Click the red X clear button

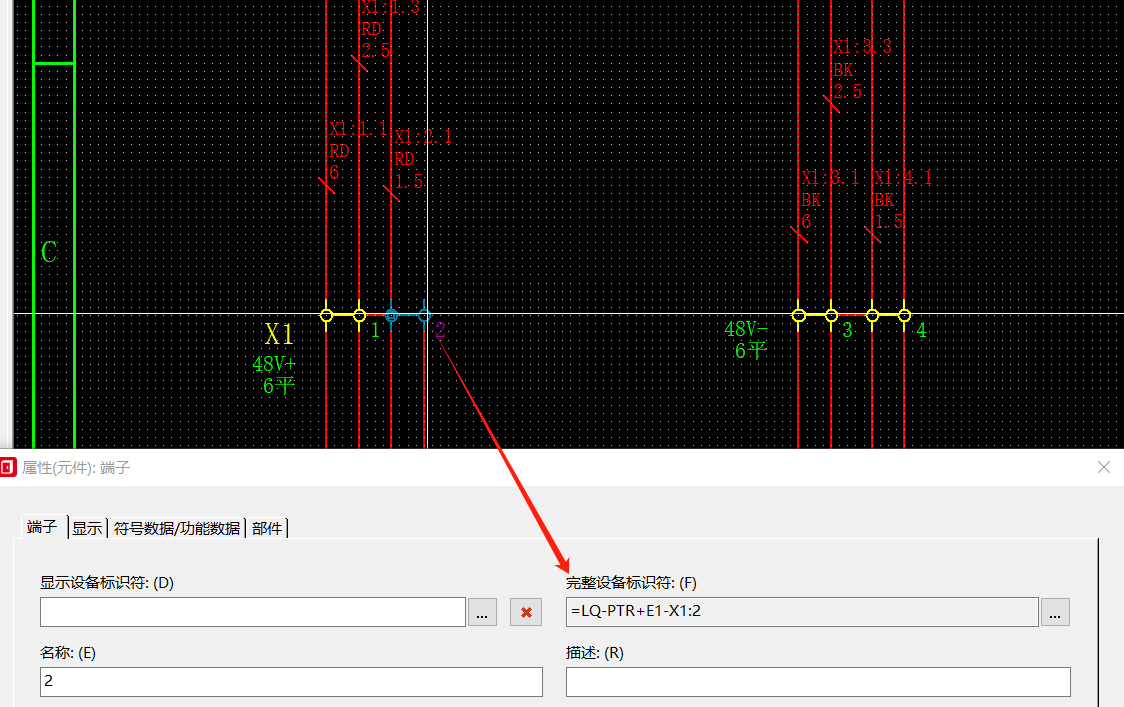click(526, 612)
